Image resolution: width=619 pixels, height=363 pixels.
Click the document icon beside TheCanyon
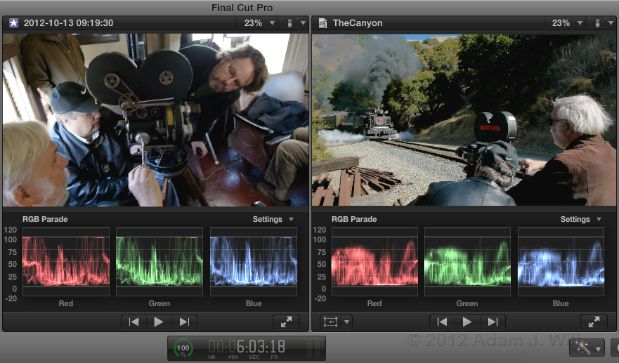(323, 23)
